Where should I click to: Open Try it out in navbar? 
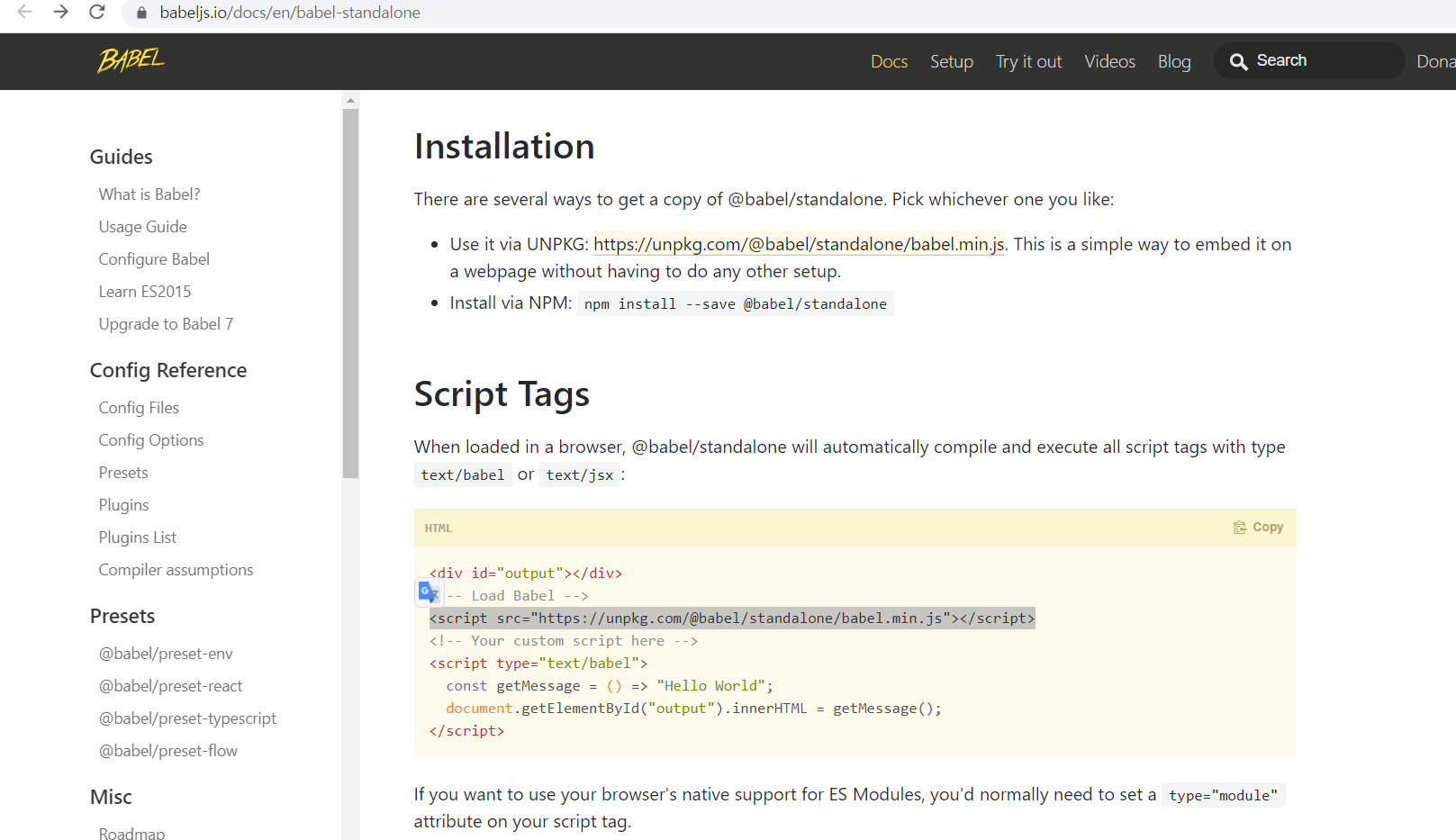(x=1028, y=61)
